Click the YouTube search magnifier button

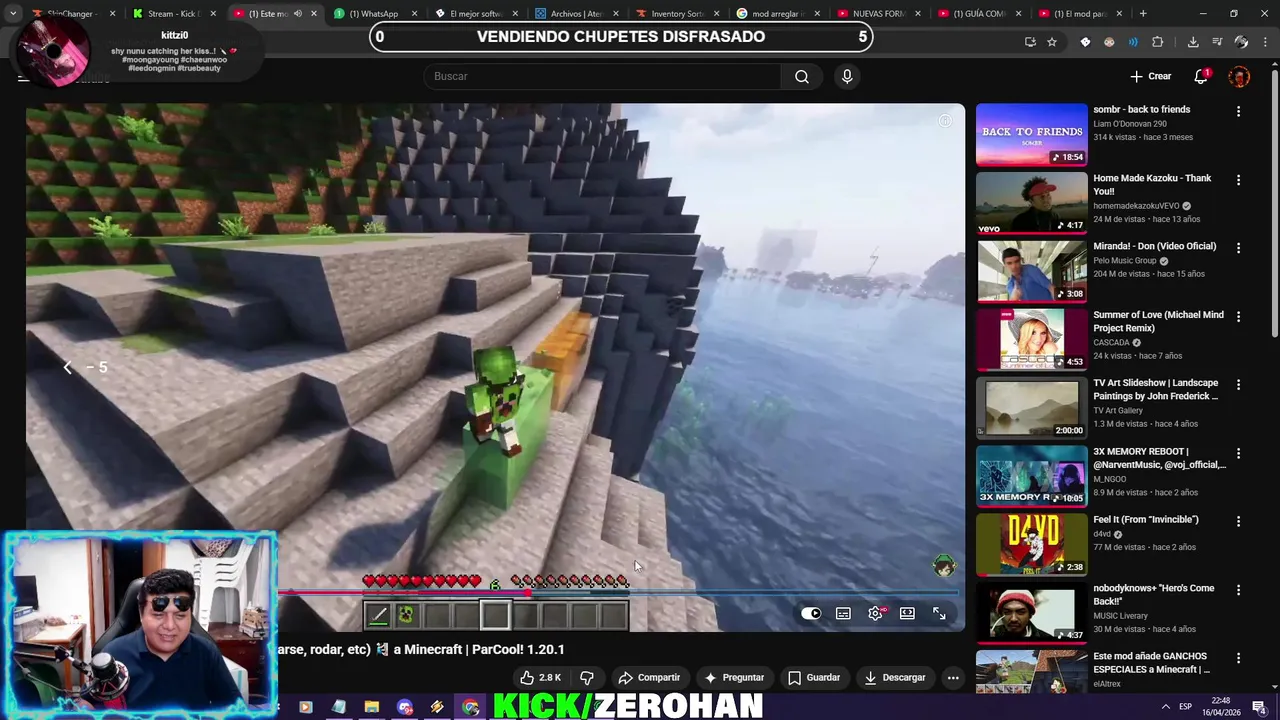[802, 77]
